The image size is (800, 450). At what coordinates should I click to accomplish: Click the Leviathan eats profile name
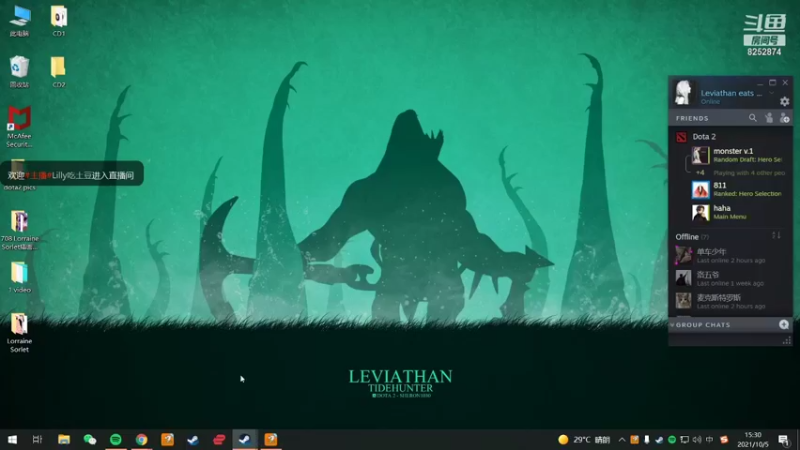click(731, 93)
